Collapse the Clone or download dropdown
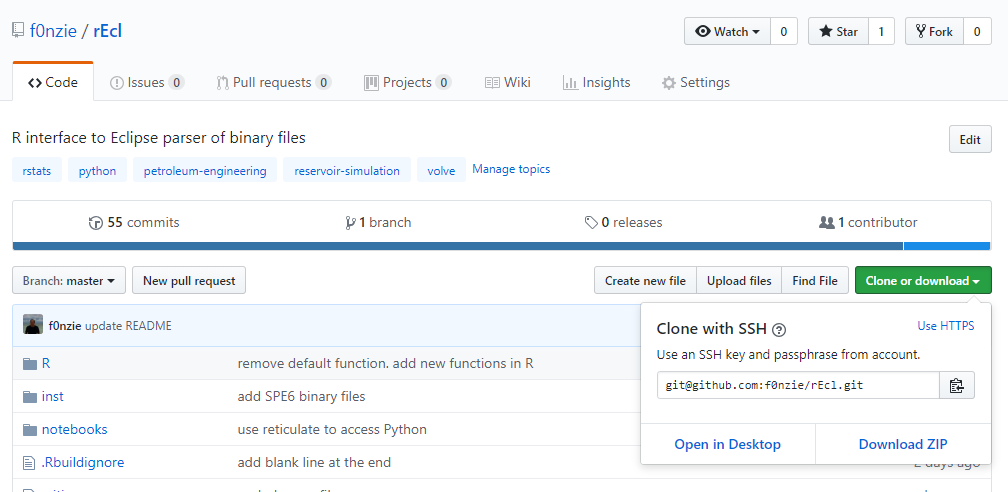Viewport: 1008px width, 492px height. coord(922,281)
